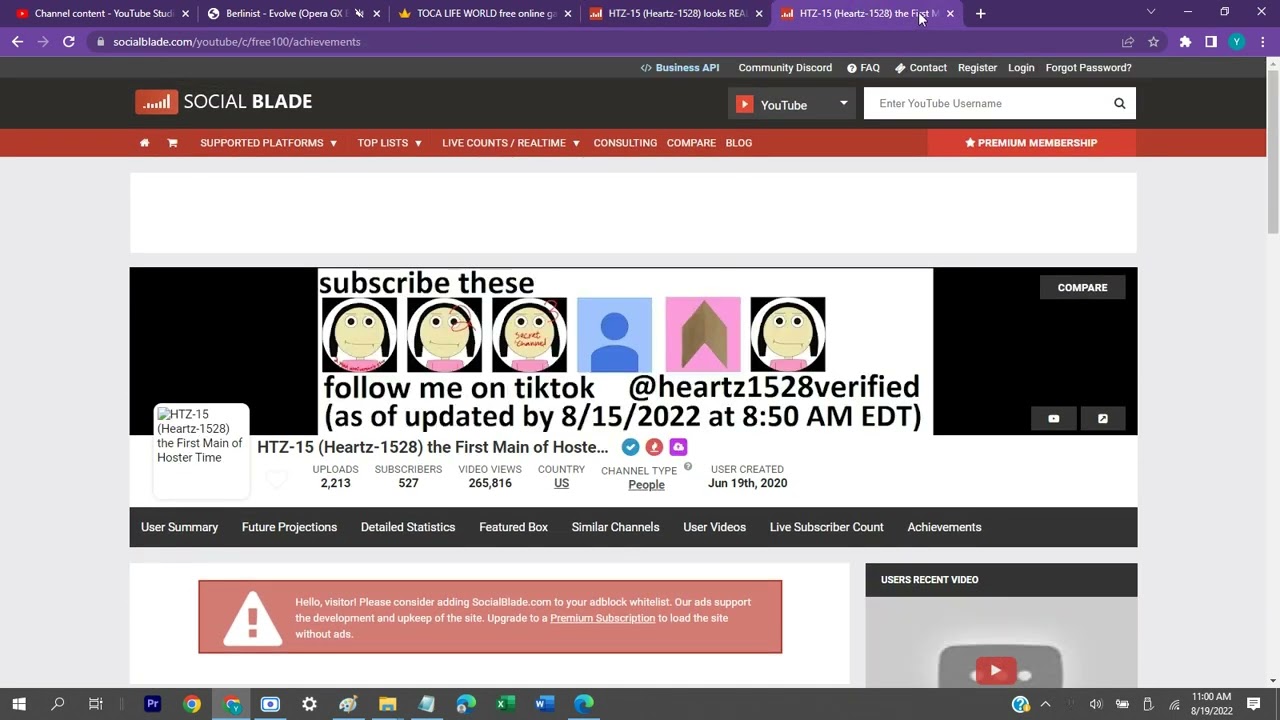Viewport: 1280px width, 720px height.
Task: Focus the Enter YouTube Username field
Action: click(x=984, y=103)
